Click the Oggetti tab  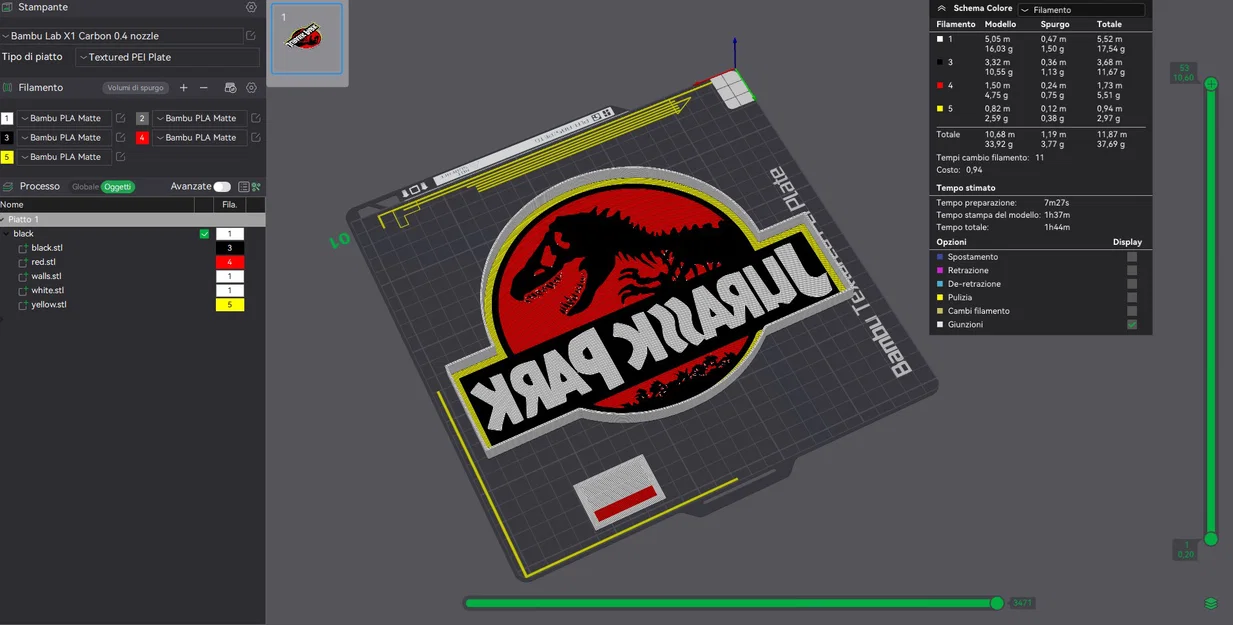(117, 186)
